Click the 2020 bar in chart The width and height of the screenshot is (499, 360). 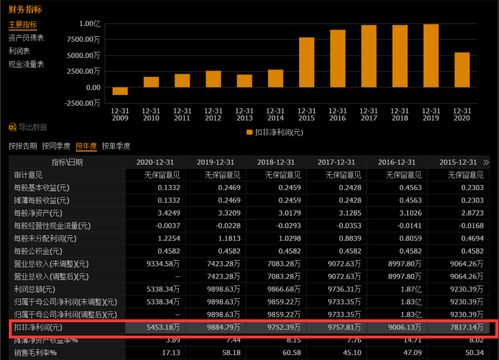click(x=462, y=70)
